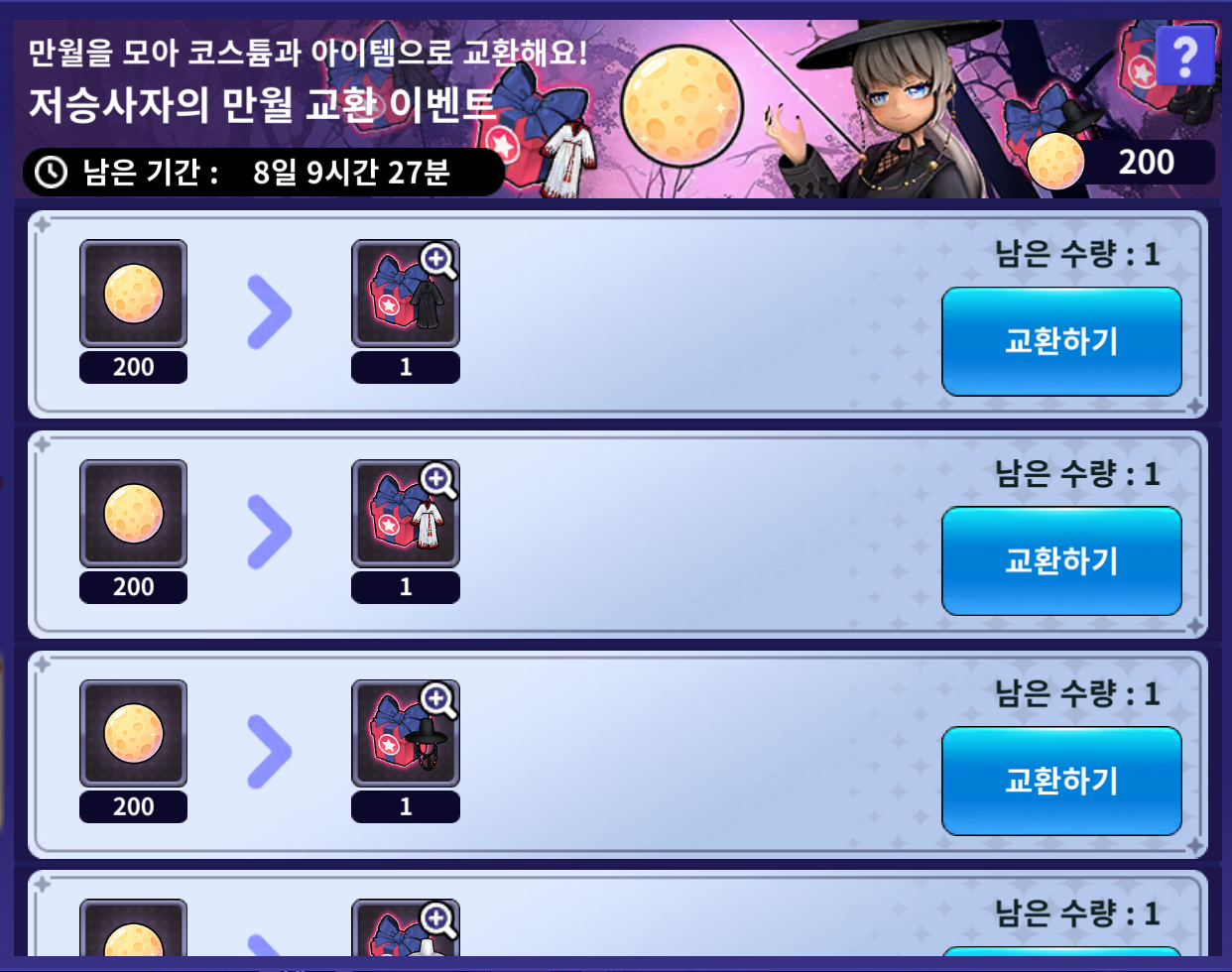The height and width of the screenshot is (972, 1232).
Task: Click the black robe costume box icon
Action: tap(406, 294)
